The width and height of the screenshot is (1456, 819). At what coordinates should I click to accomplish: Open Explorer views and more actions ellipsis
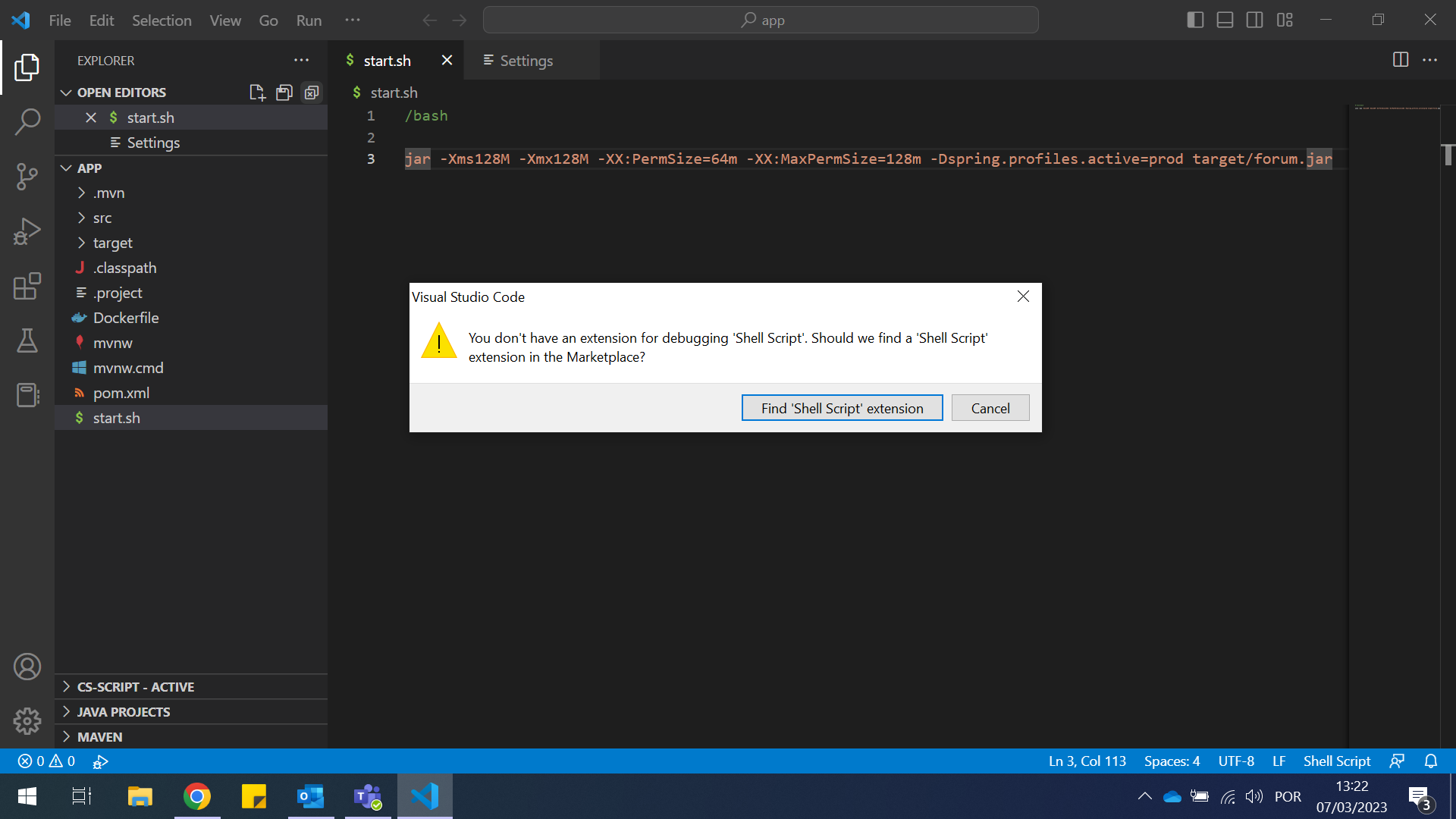[x=302, y=61]
